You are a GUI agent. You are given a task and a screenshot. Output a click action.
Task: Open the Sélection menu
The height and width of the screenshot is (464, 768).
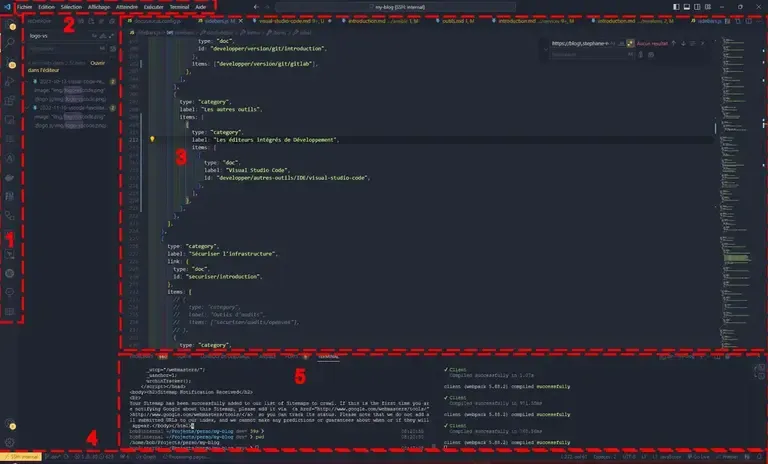pos(71,7)
